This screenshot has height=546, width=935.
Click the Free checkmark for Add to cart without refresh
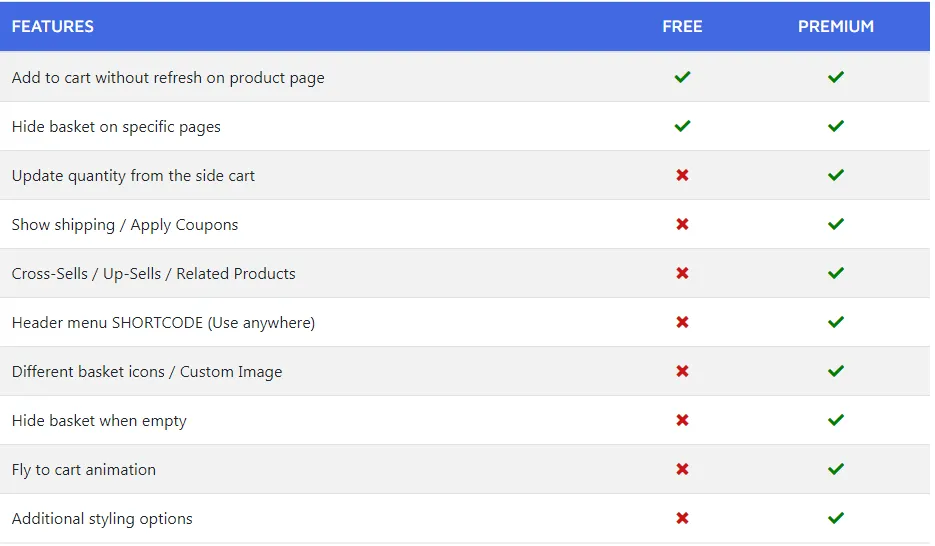click(682, 77)
